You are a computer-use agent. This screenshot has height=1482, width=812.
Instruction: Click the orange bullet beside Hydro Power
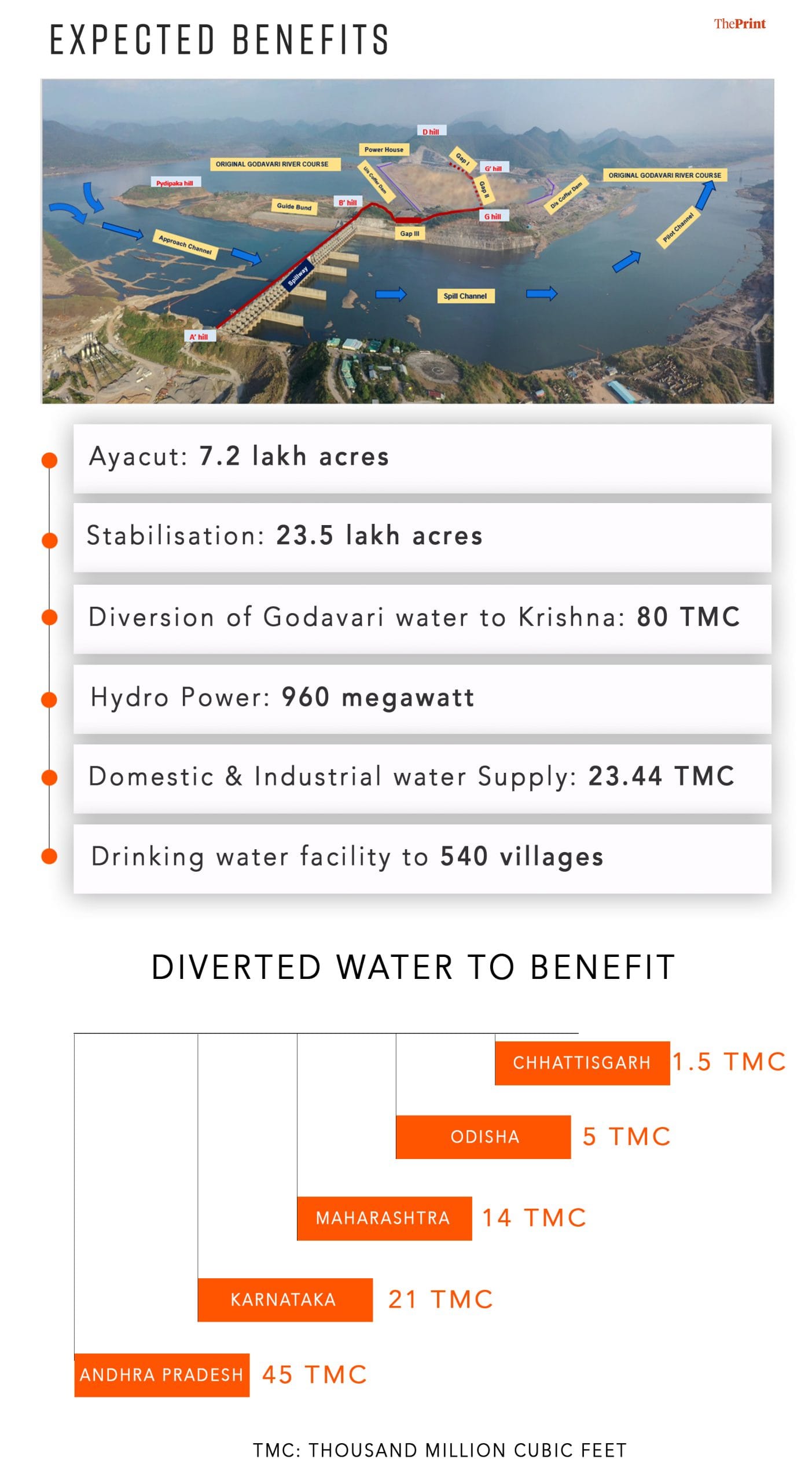(50, 700)
